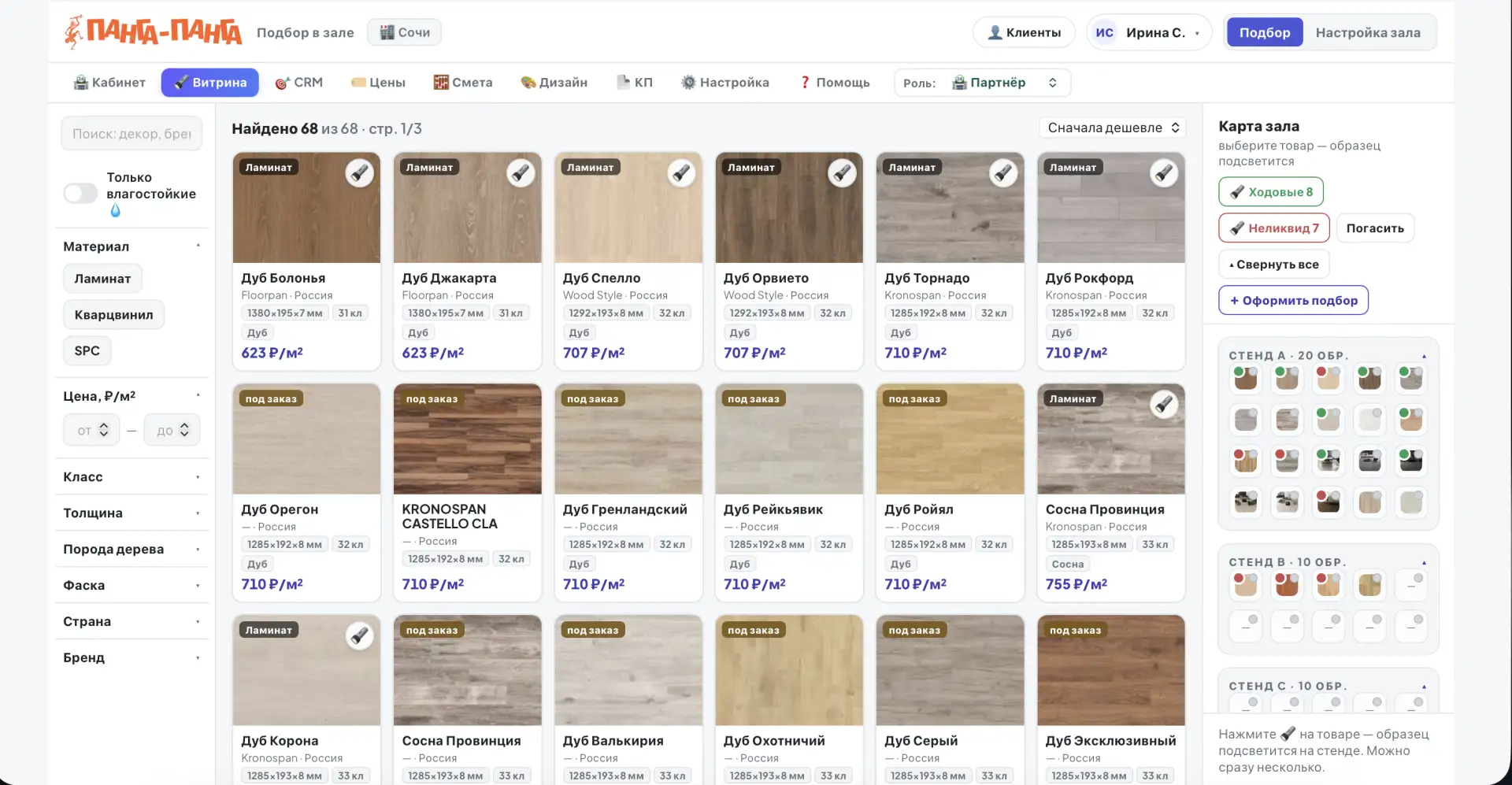The image size is (1512, 785).
Task: Expand the Класс filter section
Action: pos(132,477)
